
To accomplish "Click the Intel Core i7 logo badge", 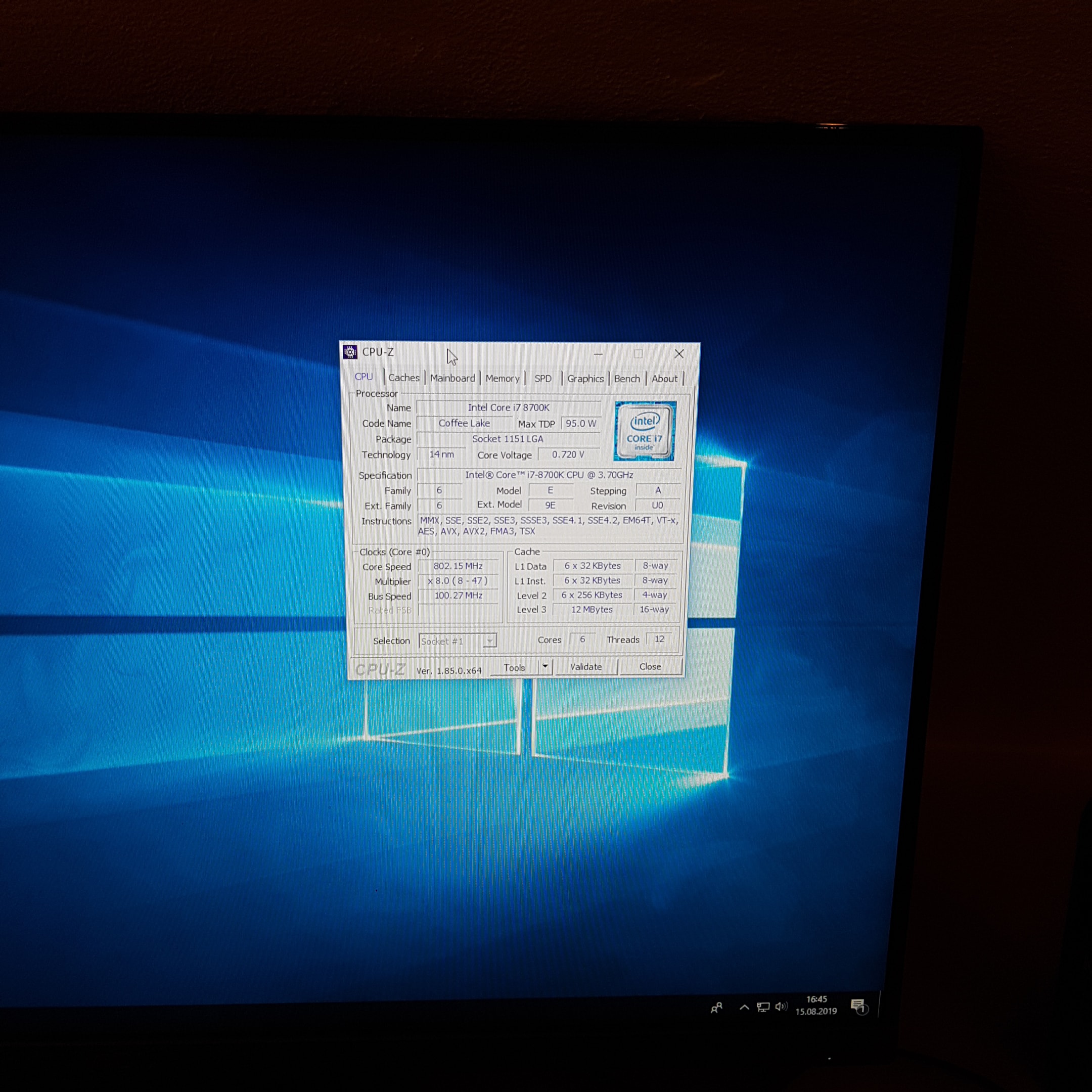I will [645, 431].
